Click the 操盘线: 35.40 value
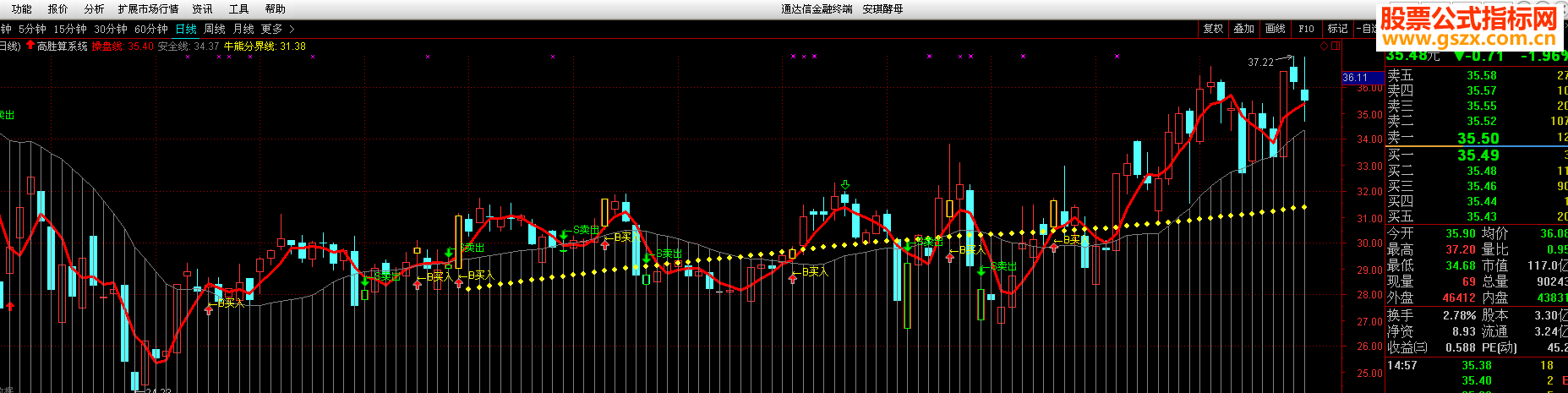The width and height of the screenshot is (1568, 393). (x=123, y=46)
